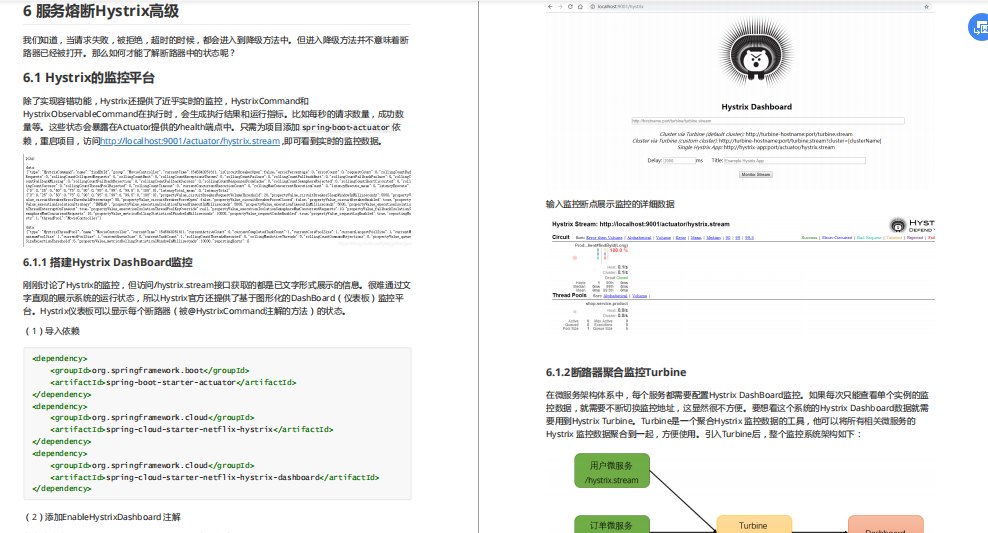The width and height of the screenshot is (988, 533).
Task: Click the yellow Turbine diagram box
Action: pyautogui.click(x=754, y=524)
